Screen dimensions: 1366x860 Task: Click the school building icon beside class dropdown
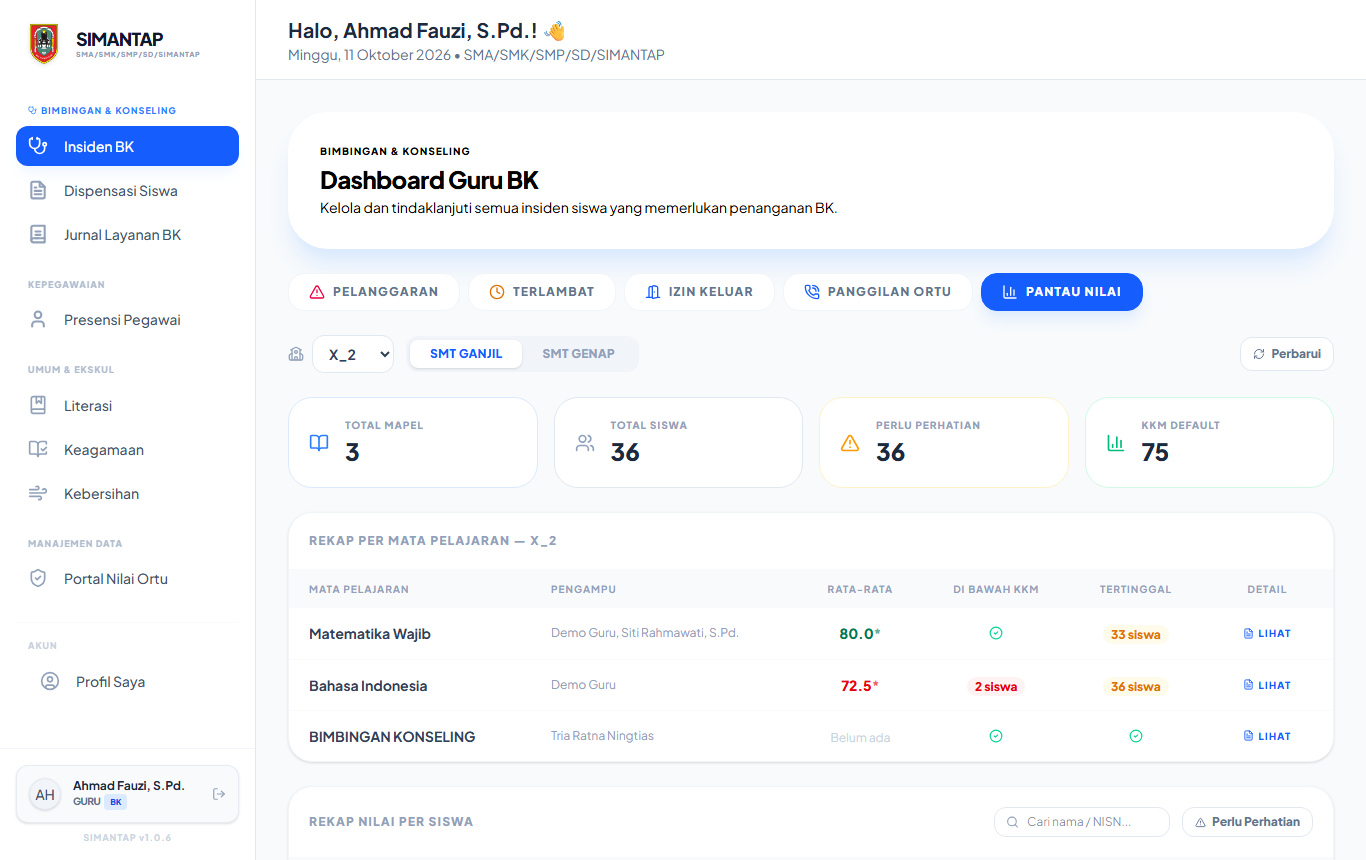click(296, 354)
